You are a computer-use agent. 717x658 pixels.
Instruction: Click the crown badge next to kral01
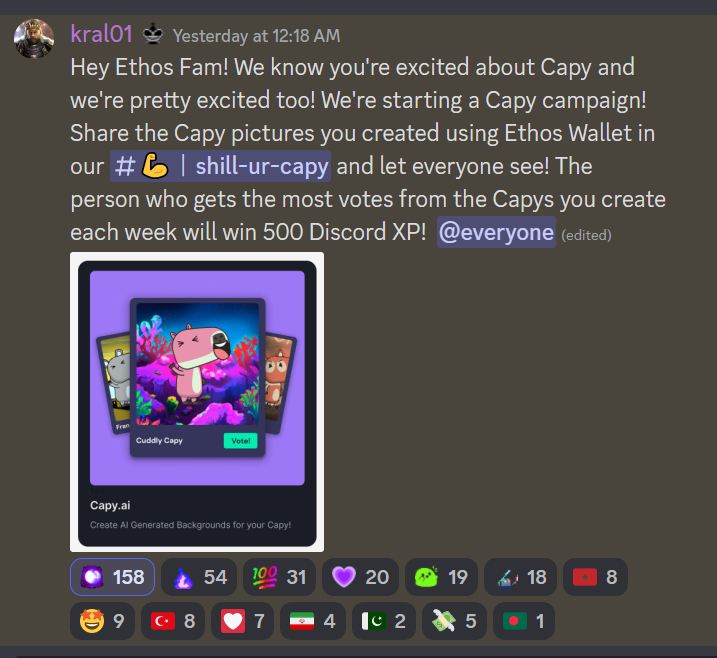[153, 34]
